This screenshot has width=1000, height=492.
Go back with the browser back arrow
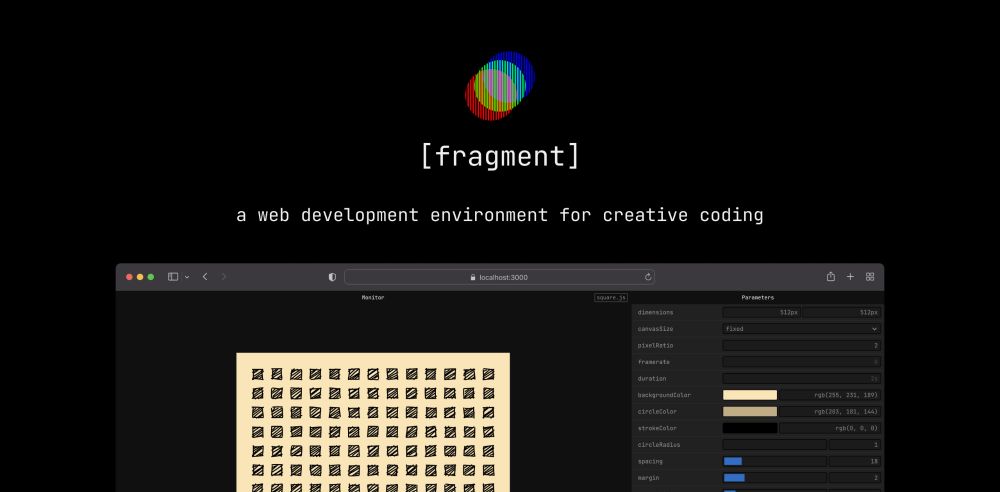tap(205, 277)
